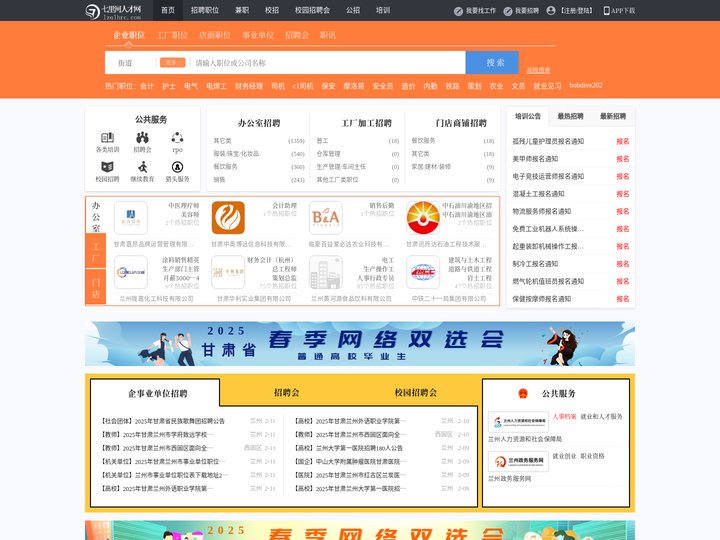Open 培训 in top navigation

pos(383,10)
